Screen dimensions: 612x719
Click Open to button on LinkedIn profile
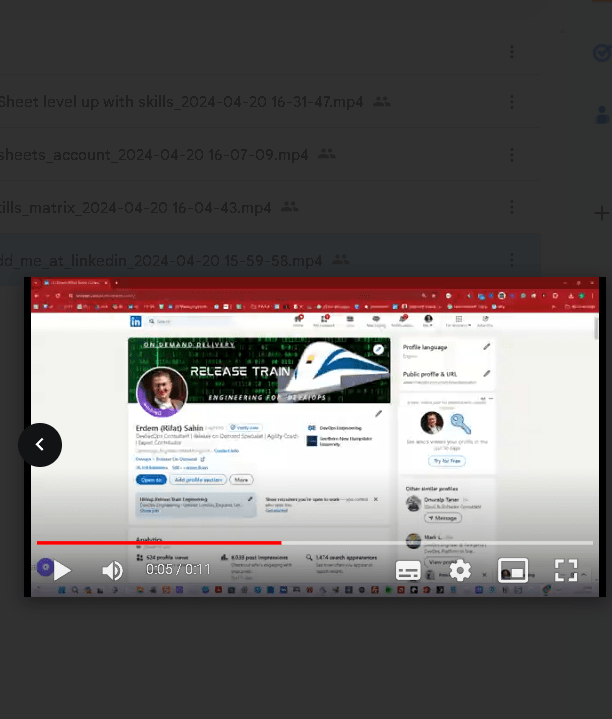[151, 480]
